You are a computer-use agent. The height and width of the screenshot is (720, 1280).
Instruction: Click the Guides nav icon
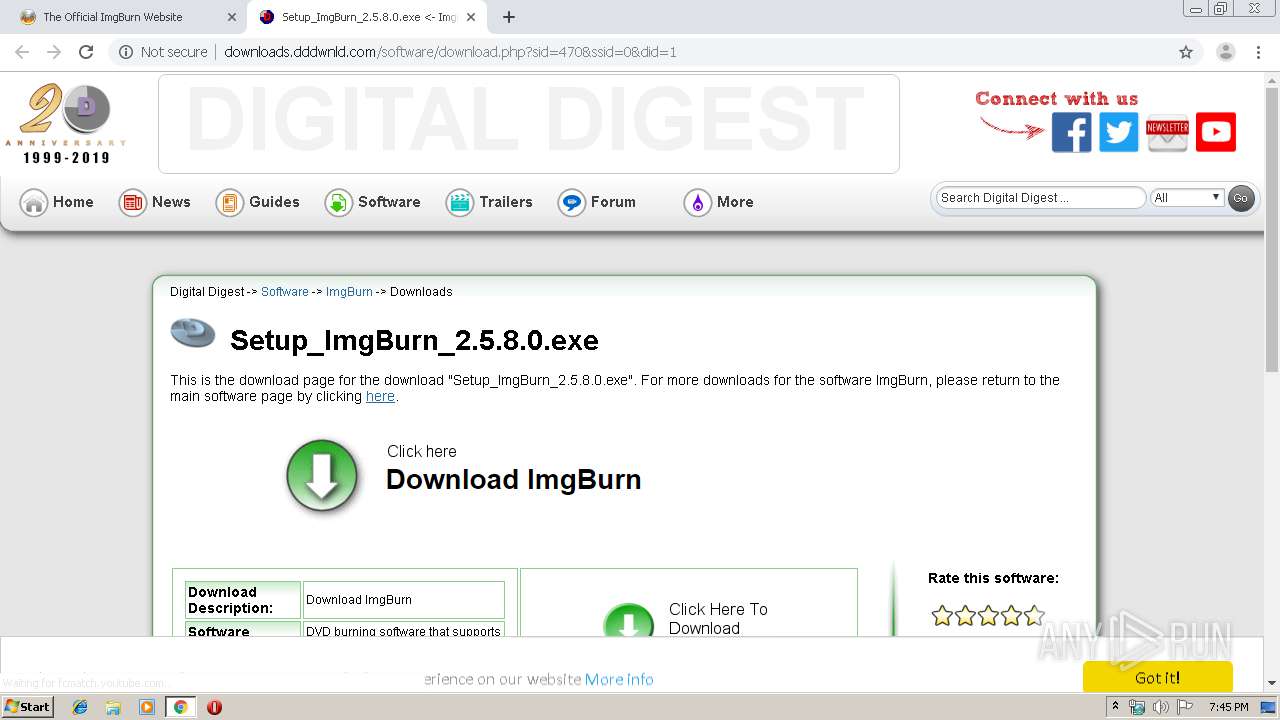pyautogui.click(x=229, y=203)
